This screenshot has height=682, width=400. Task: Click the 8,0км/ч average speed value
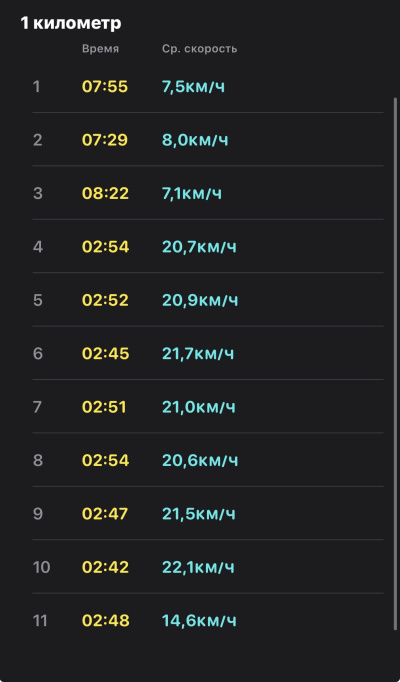195,140
